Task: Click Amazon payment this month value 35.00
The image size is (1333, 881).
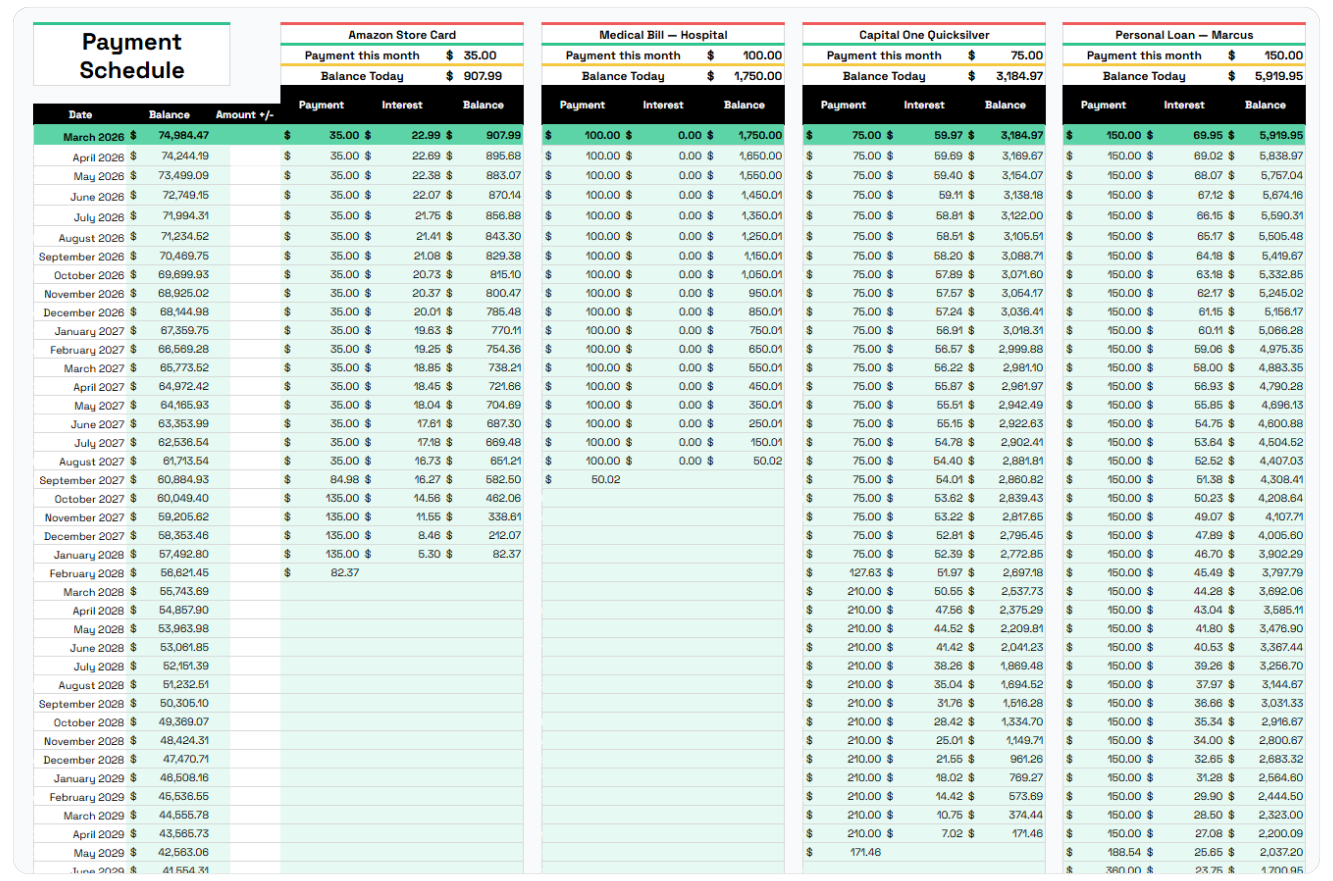Action: [x=480, y=55]
